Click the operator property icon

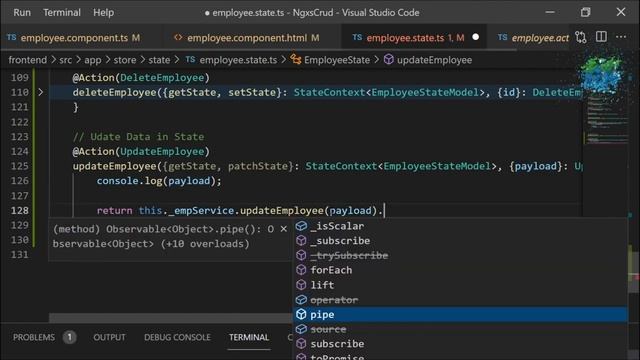301,300
